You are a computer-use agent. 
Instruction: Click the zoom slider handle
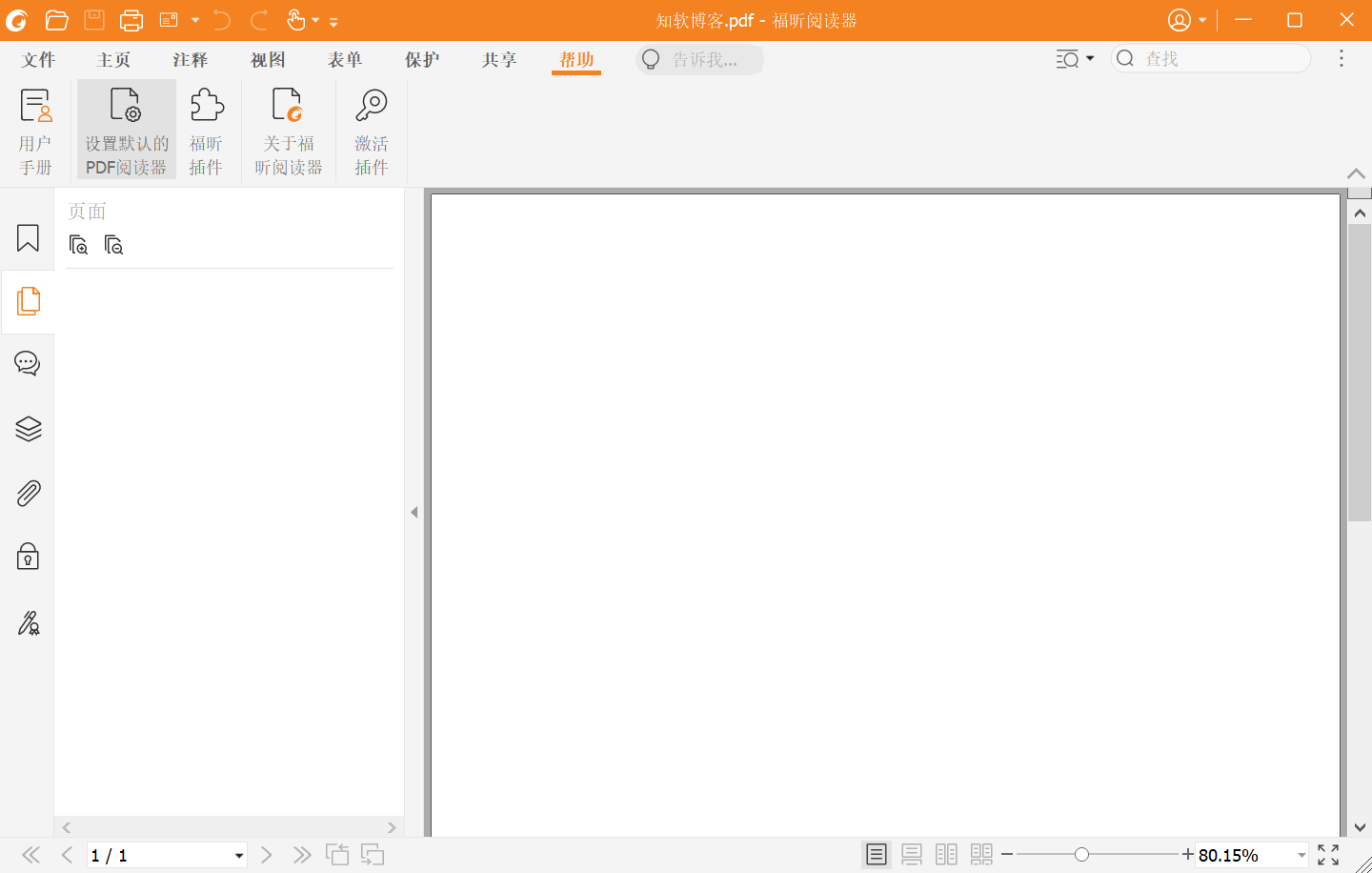coord(1082,855)
